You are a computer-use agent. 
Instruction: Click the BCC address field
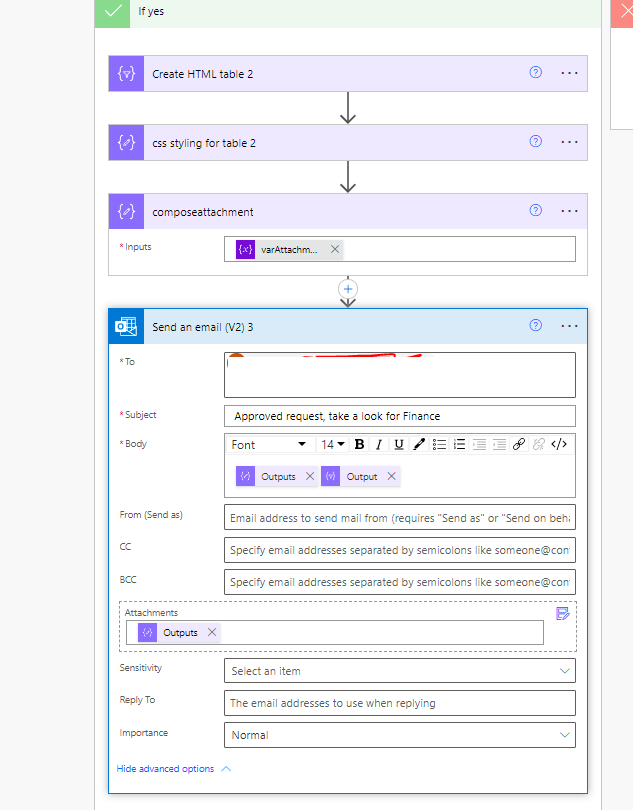tap(399, 582)
